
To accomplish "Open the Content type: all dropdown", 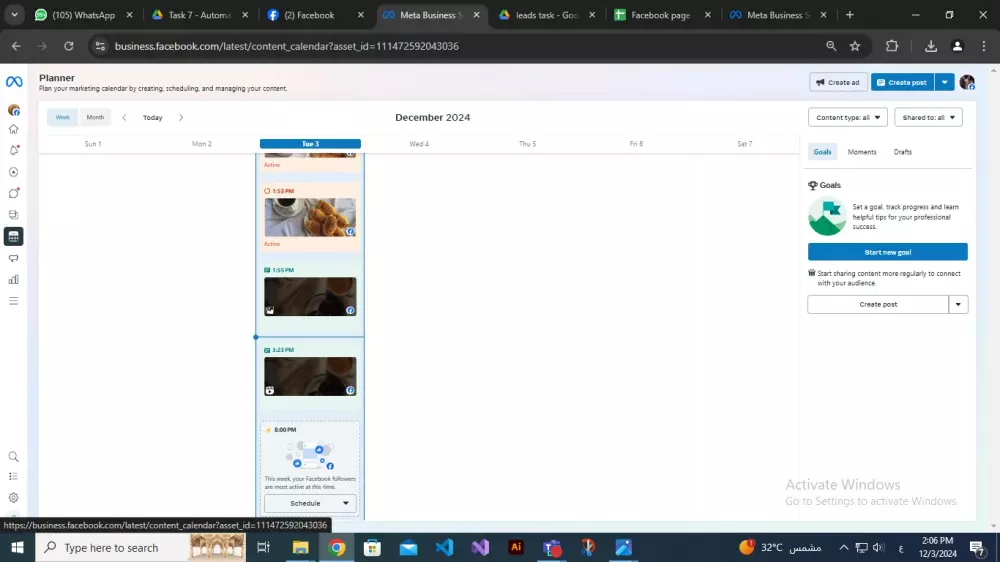I will (848, 117).
